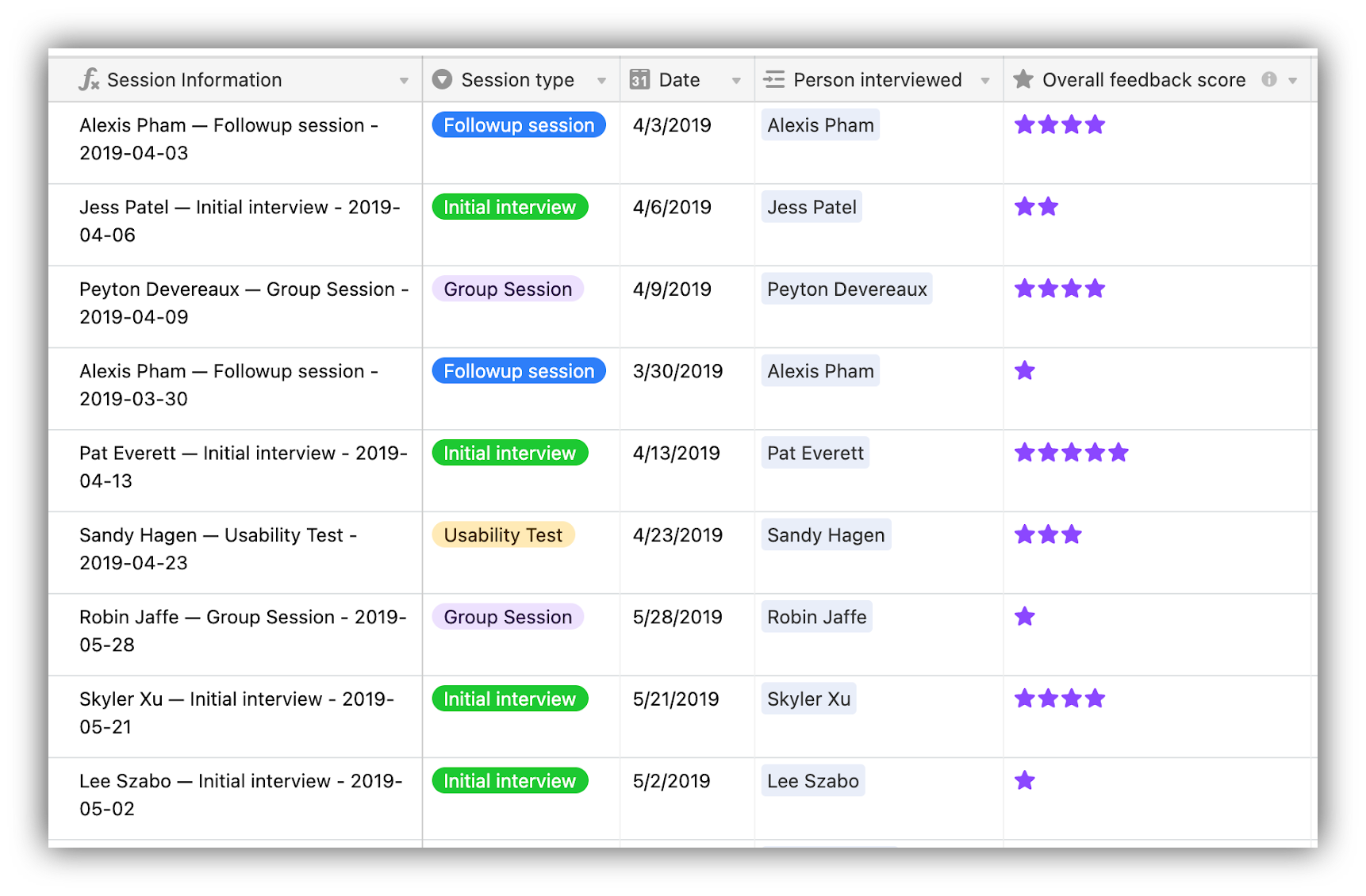Select the 'Alexis Pham — Followup session - 2019-04-03' cell
This screenshot has width=1366, height=896.
(235, 143)
